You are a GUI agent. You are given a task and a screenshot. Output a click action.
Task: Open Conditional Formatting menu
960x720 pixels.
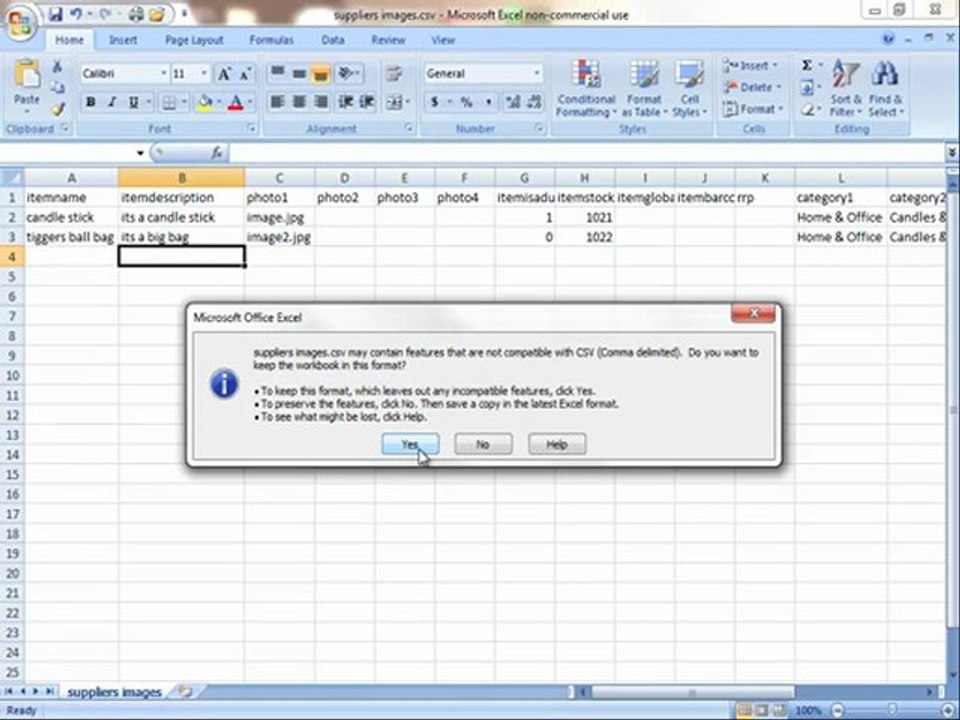pos(586,89)
